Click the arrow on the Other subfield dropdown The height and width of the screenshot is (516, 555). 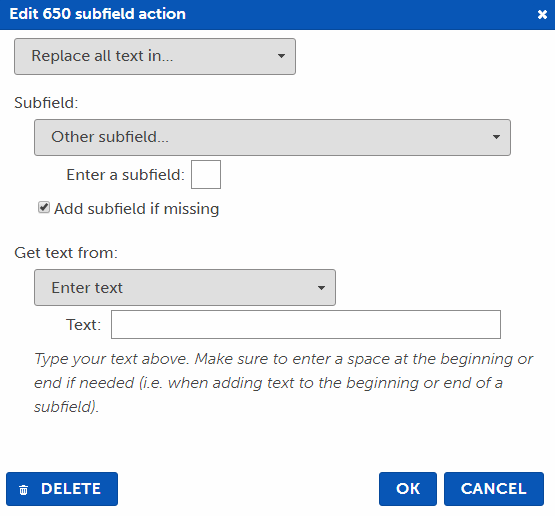[496, 137]
